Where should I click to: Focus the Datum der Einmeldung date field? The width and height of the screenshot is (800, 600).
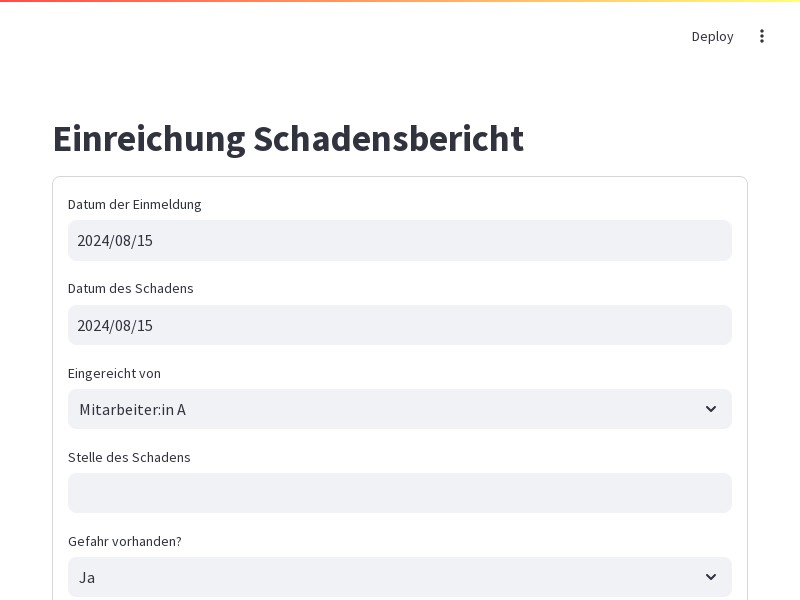(399, 240)
